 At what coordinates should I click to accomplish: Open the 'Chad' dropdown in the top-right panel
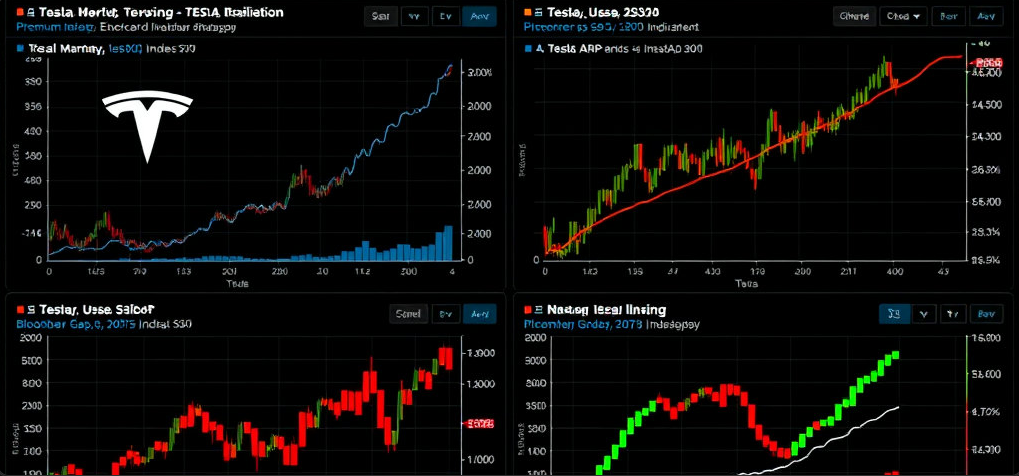point(903,16)
